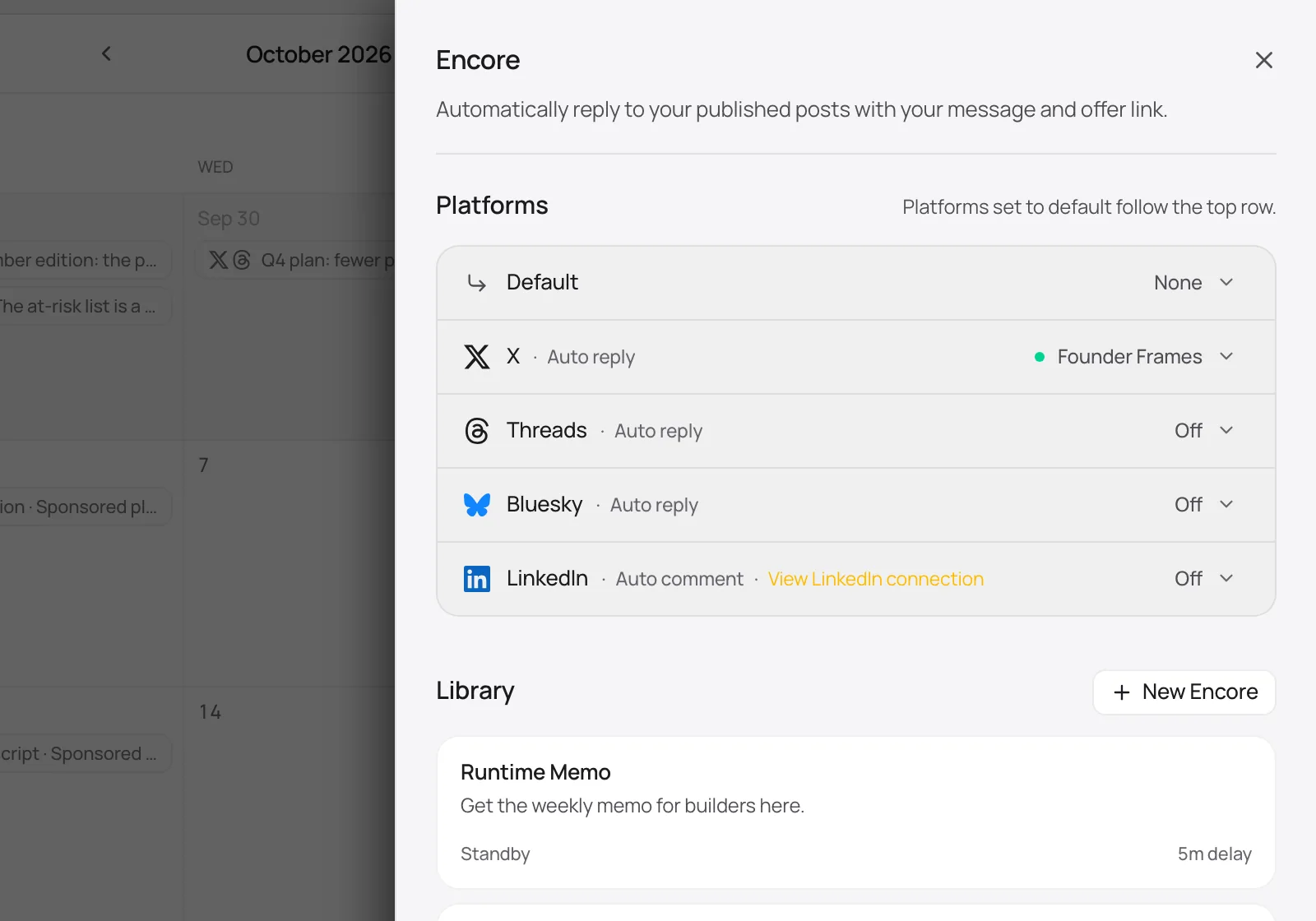Click the X icon on Q4 plan post
This screenshot has width=1316, height=921.
(x=218, y=260)
